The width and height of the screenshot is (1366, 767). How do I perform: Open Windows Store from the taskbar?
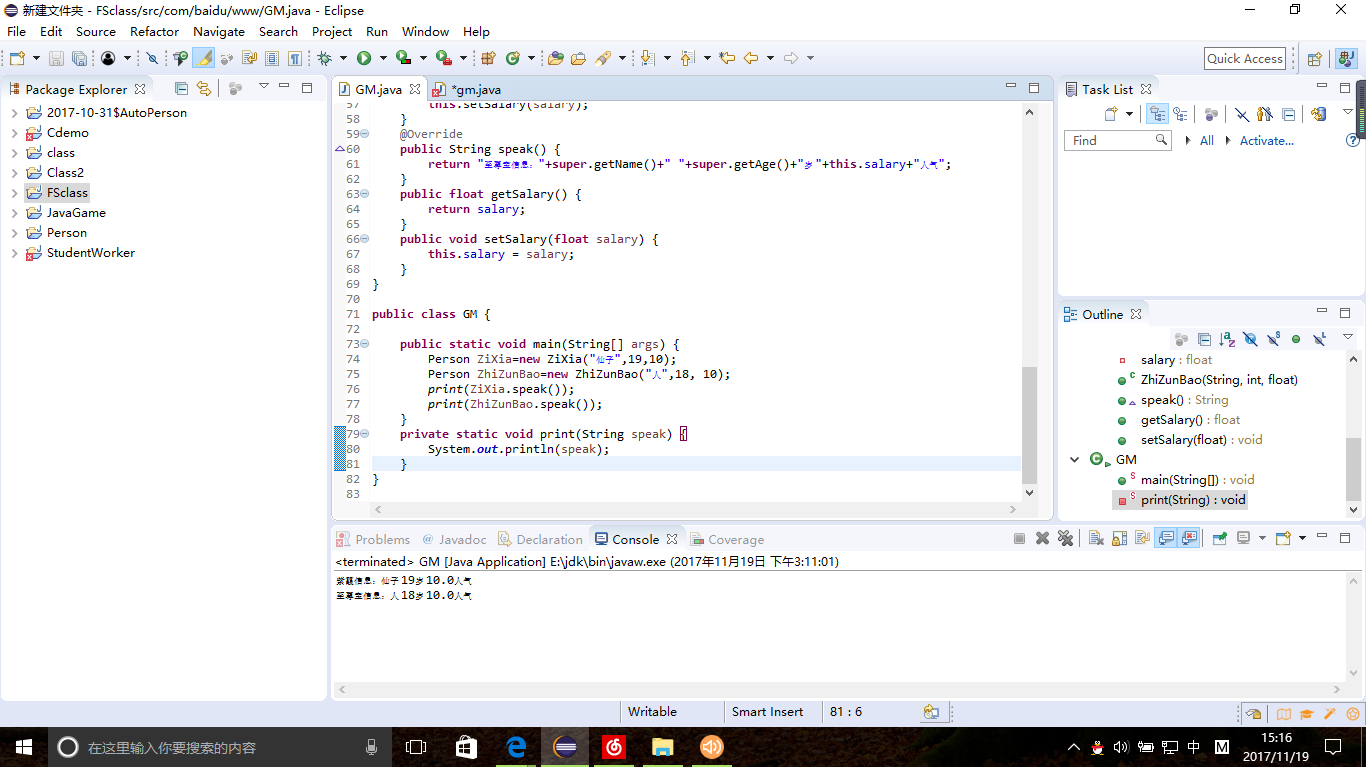click(x=466, y=747)
